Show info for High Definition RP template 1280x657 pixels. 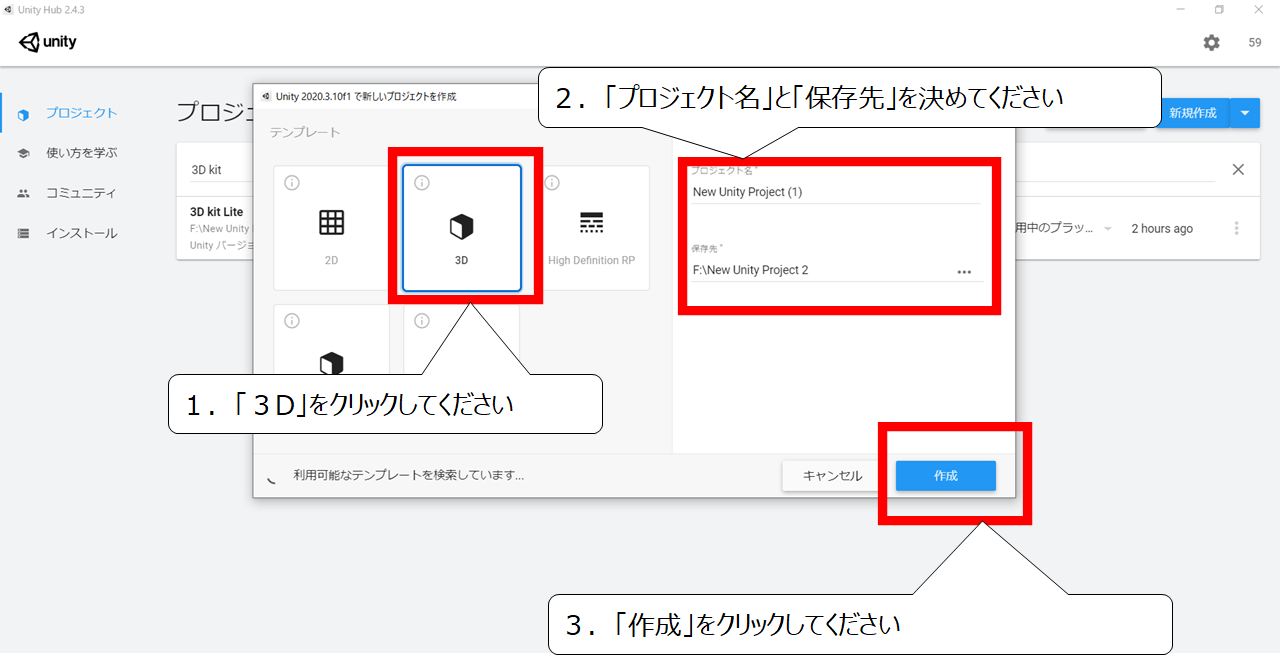[552, 183]
